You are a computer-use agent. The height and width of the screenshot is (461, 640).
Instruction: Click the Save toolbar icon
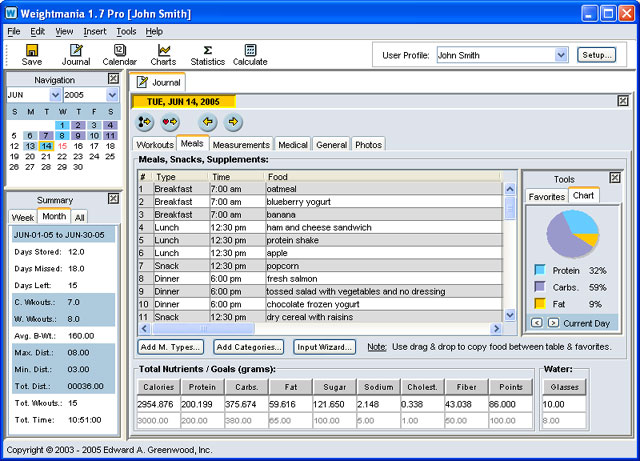(31, 55)
